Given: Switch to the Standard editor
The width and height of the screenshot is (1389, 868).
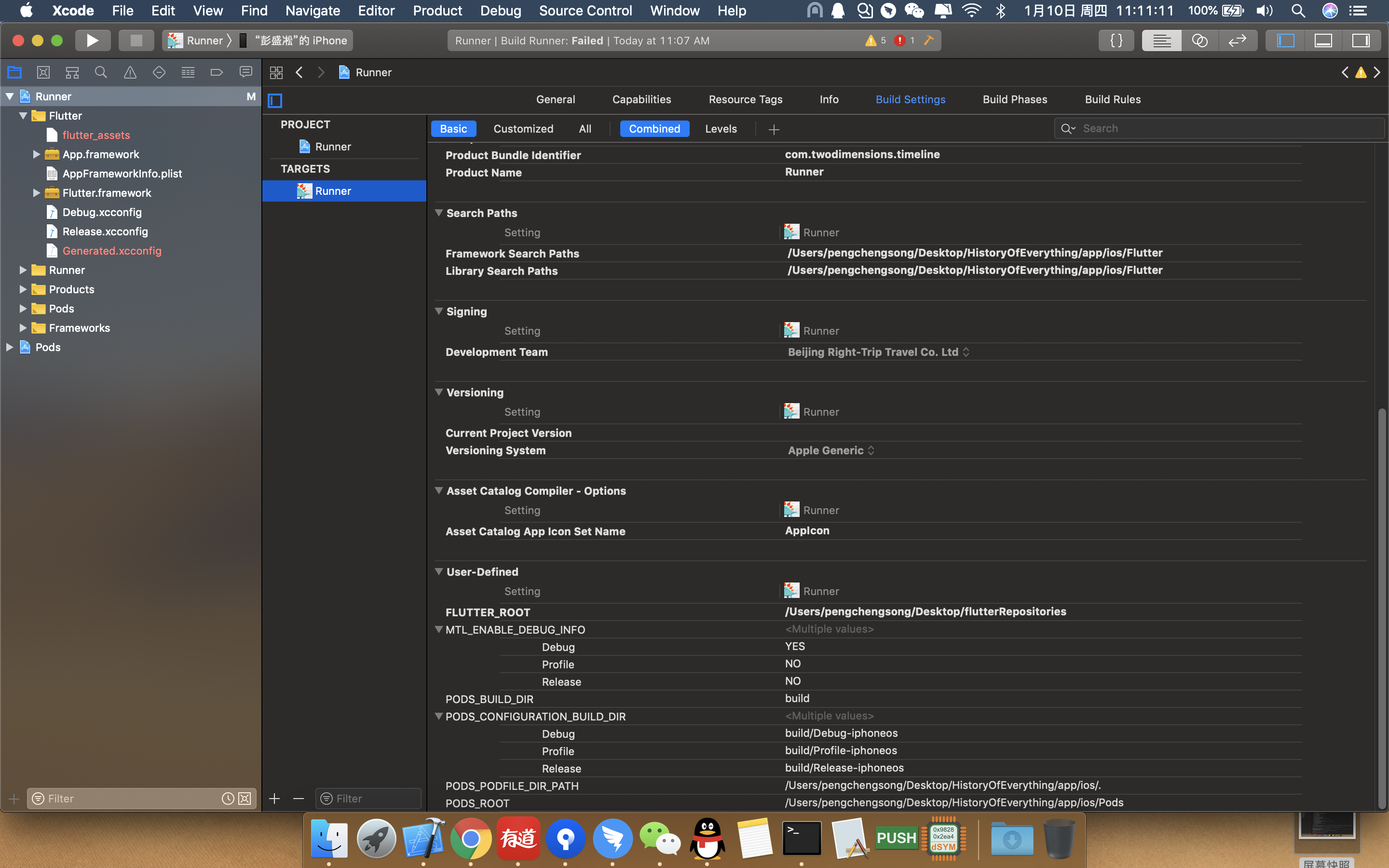Looking at the screenshot, I should coord(1162,41).
